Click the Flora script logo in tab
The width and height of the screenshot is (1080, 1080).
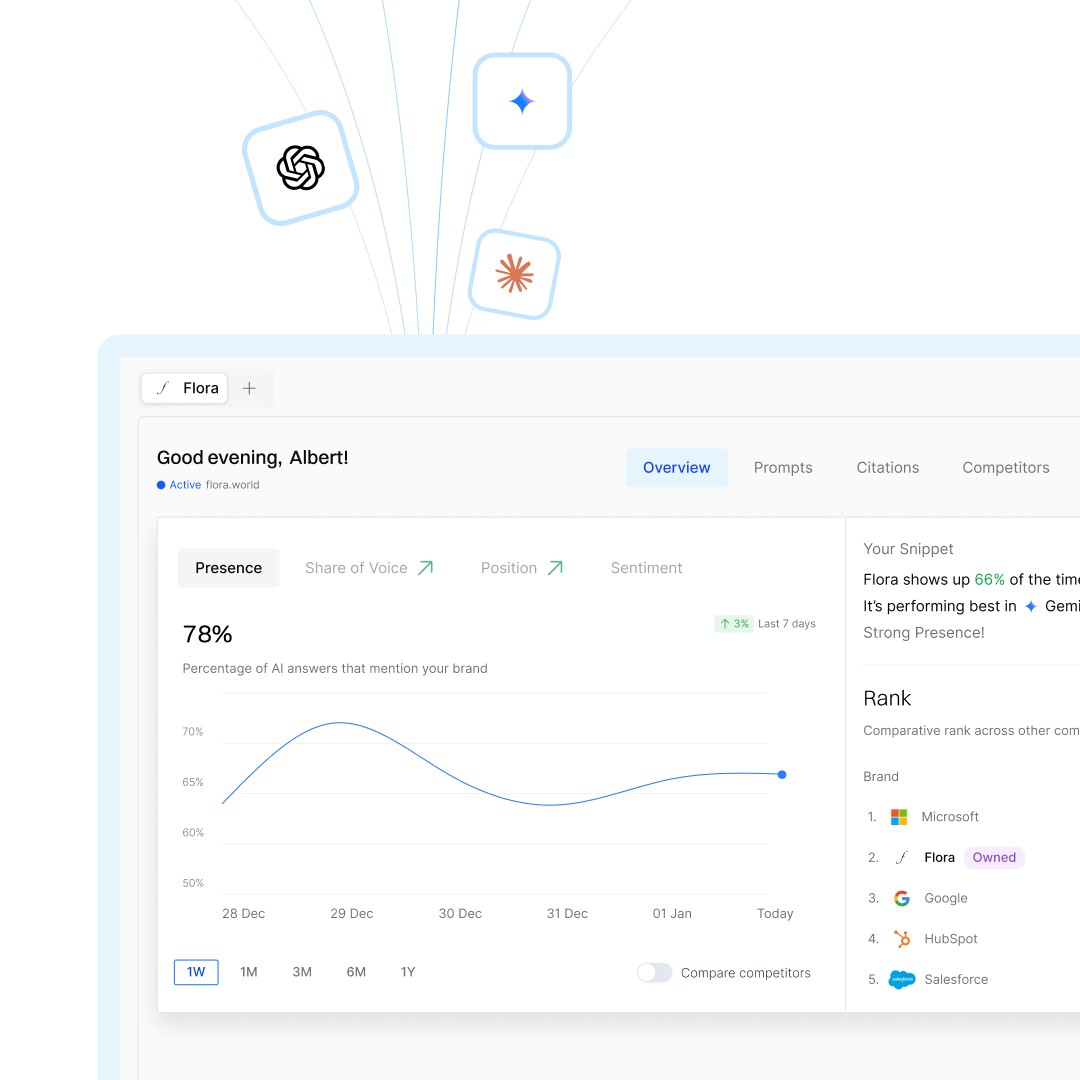point(163,388)
